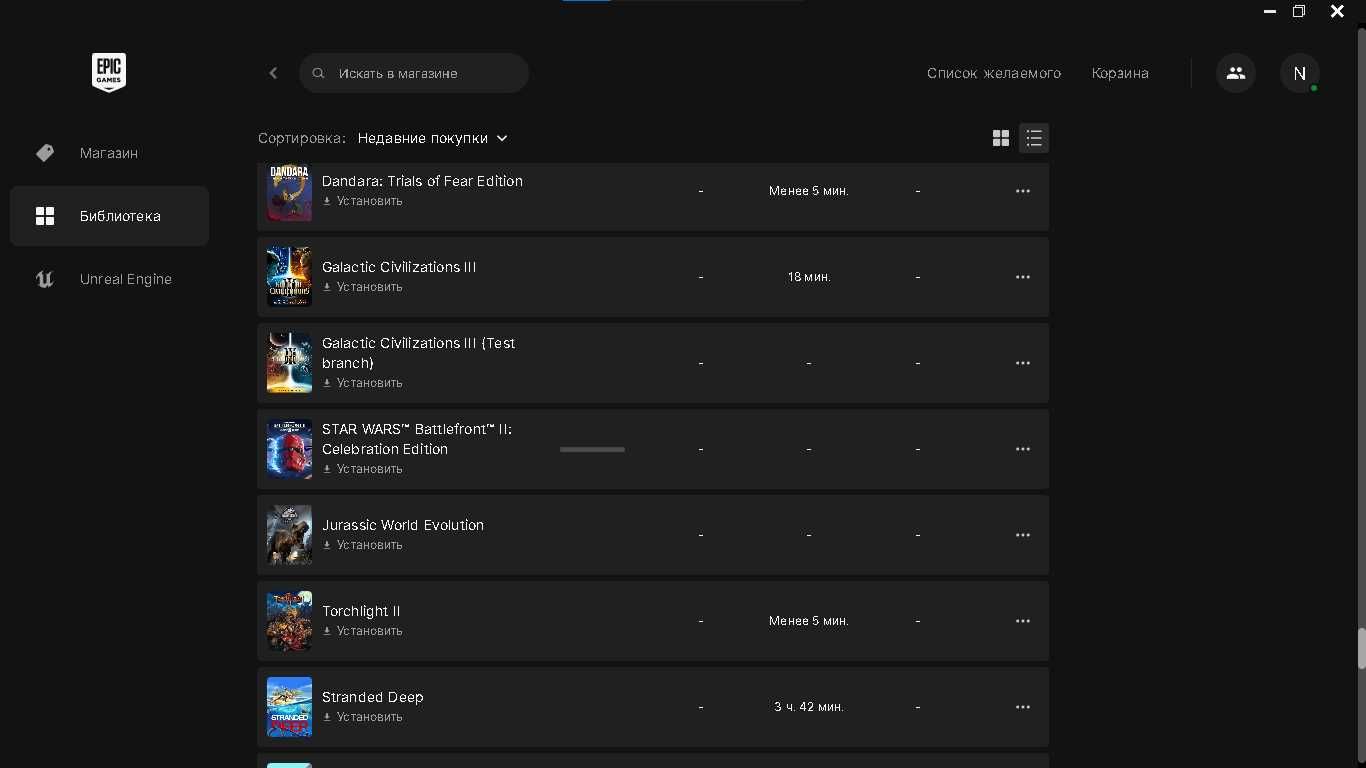Click the Torchlight II title text
This screenshot has width=1366, height=768.
coord(361,611)
